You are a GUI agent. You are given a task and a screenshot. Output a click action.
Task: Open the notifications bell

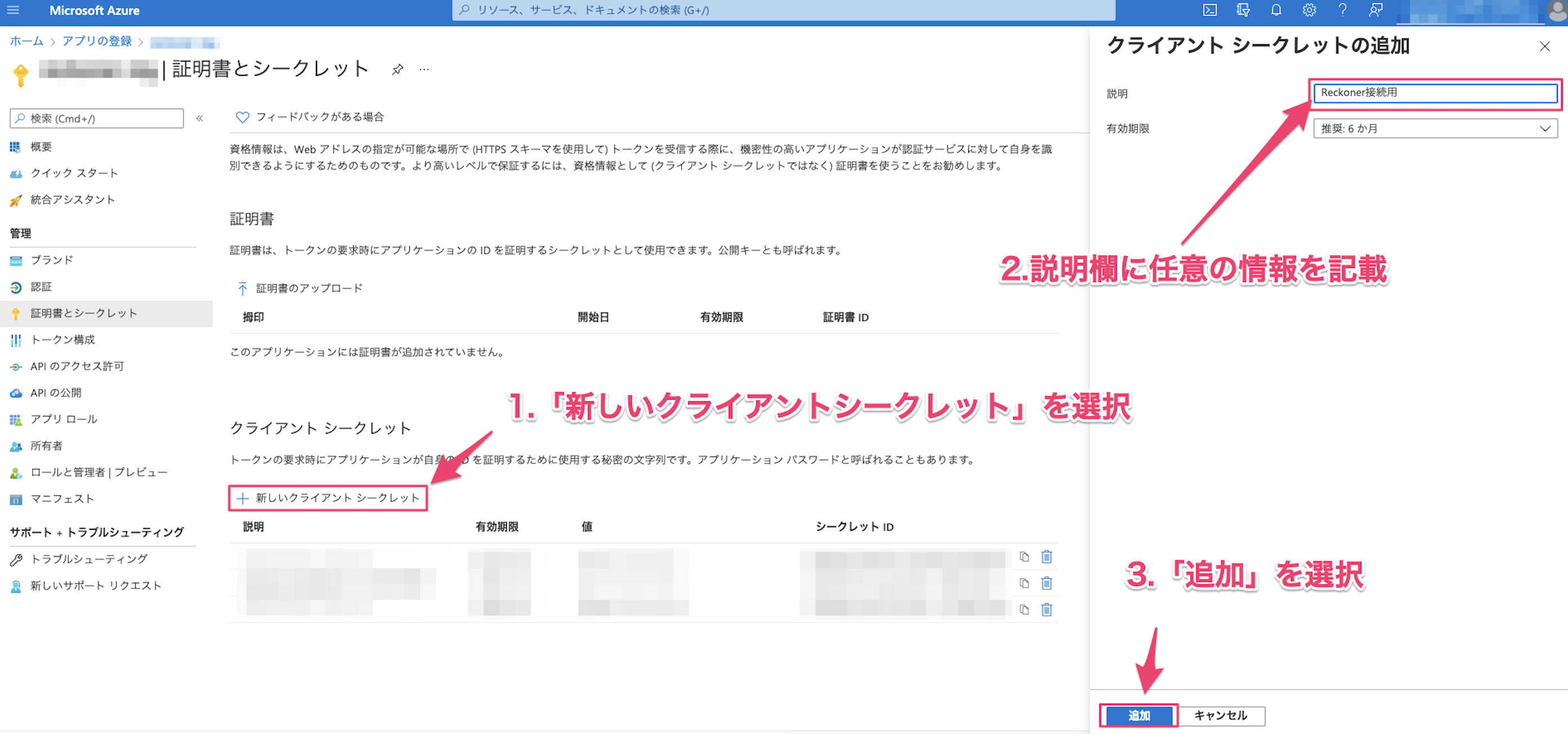click(x=1276, y=10)
